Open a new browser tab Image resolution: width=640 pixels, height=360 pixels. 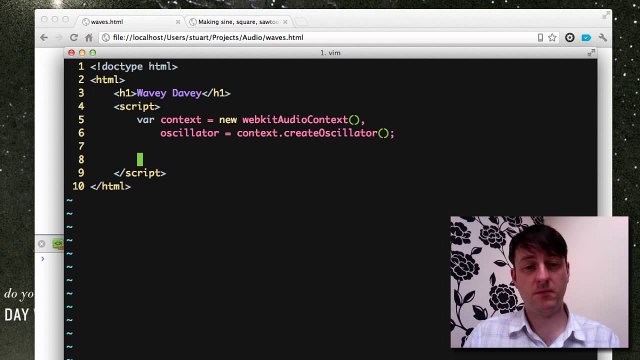pos(301,22)
